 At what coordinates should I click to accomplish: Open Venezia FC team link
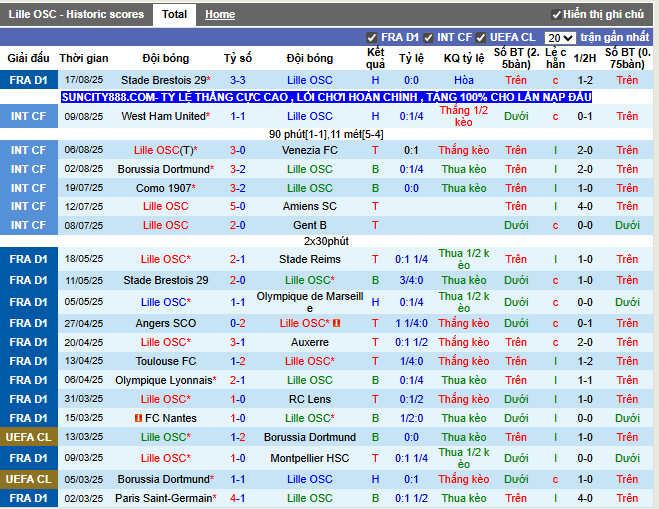coord(310,150)
